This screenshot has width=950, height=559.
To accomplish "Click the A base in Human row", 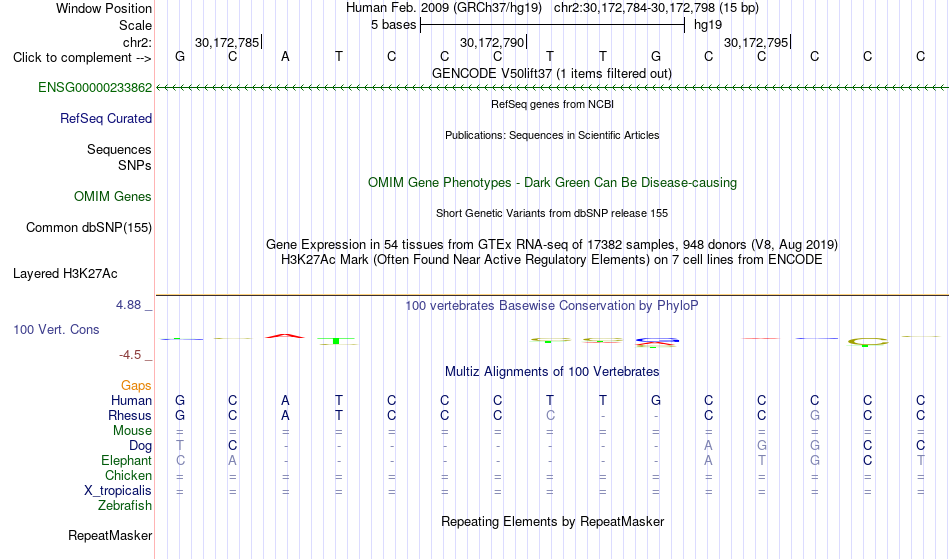I will click(x=285, y=400).
